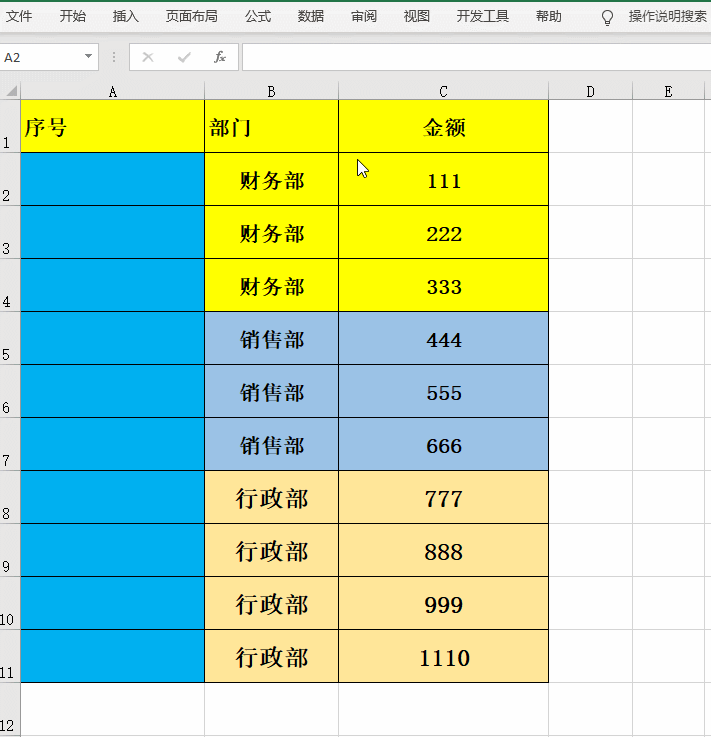Screen dimensions: 711x737
Task: Click the cell containing 777
Action: pos(444,497)
